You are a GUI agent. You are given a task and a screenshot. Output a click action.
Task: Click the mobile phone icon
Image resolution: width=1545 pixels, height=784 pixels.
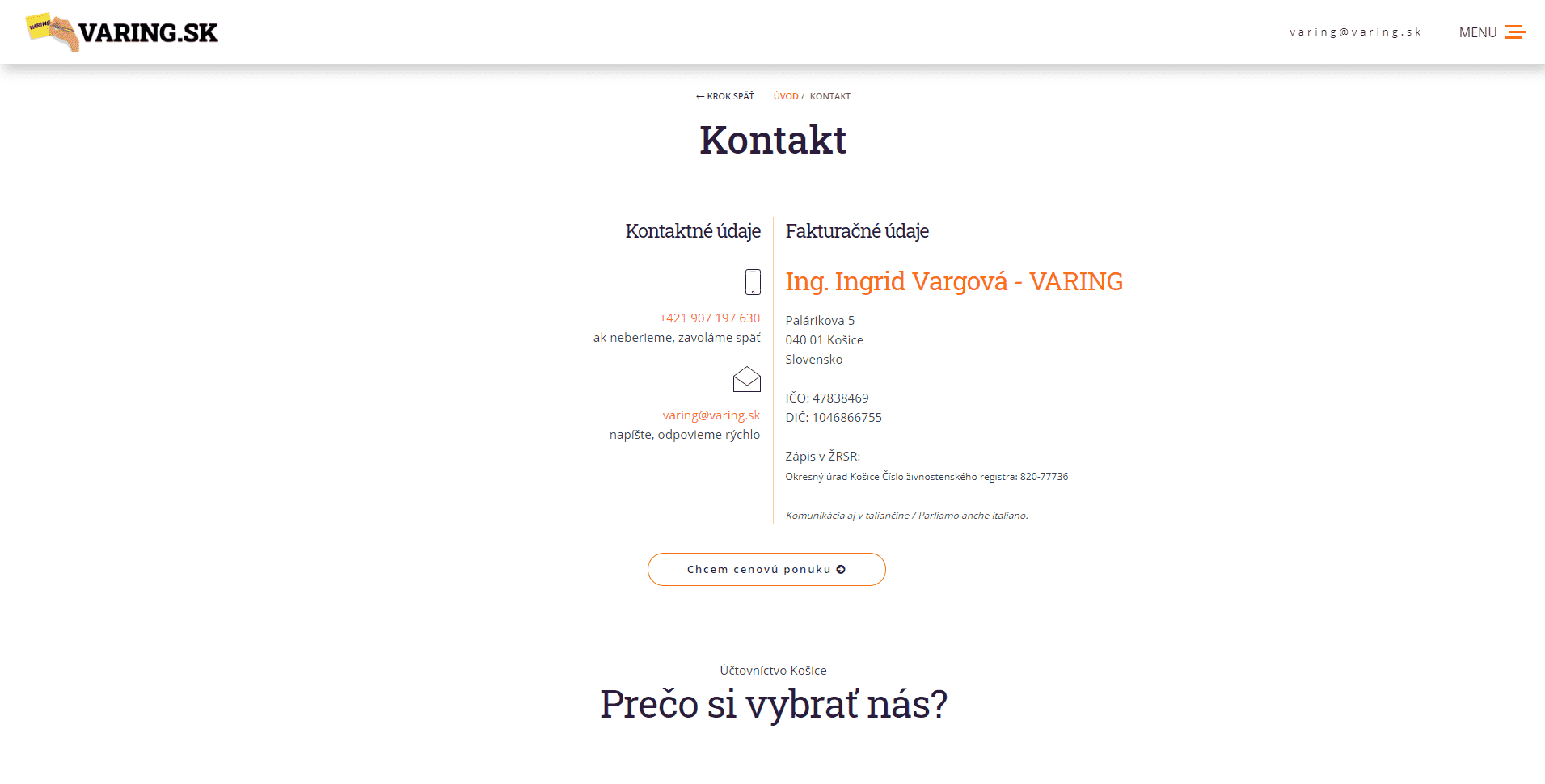(x=752, y=282)
